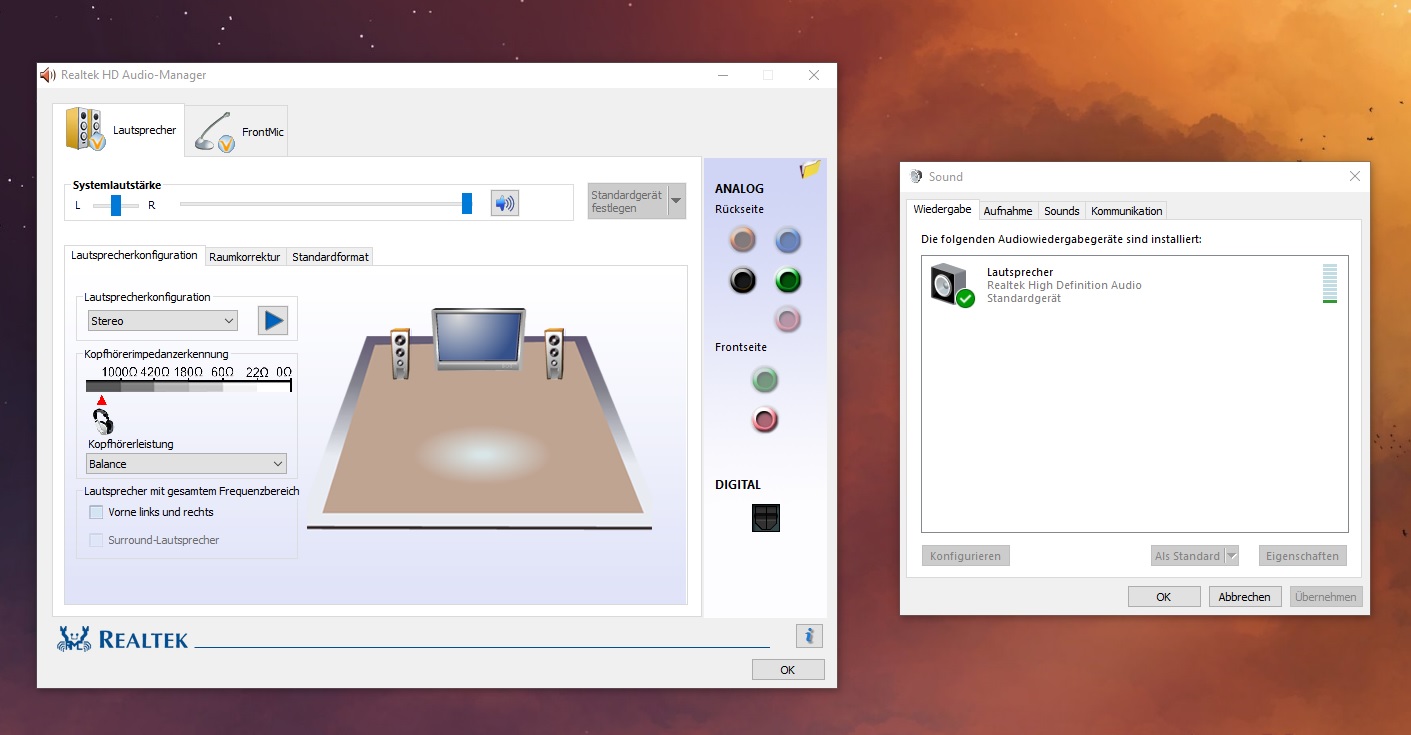Select the Wiedergabe tab in Sound dialog
This screenshot has width=1411, height=735.
[942, 209]
